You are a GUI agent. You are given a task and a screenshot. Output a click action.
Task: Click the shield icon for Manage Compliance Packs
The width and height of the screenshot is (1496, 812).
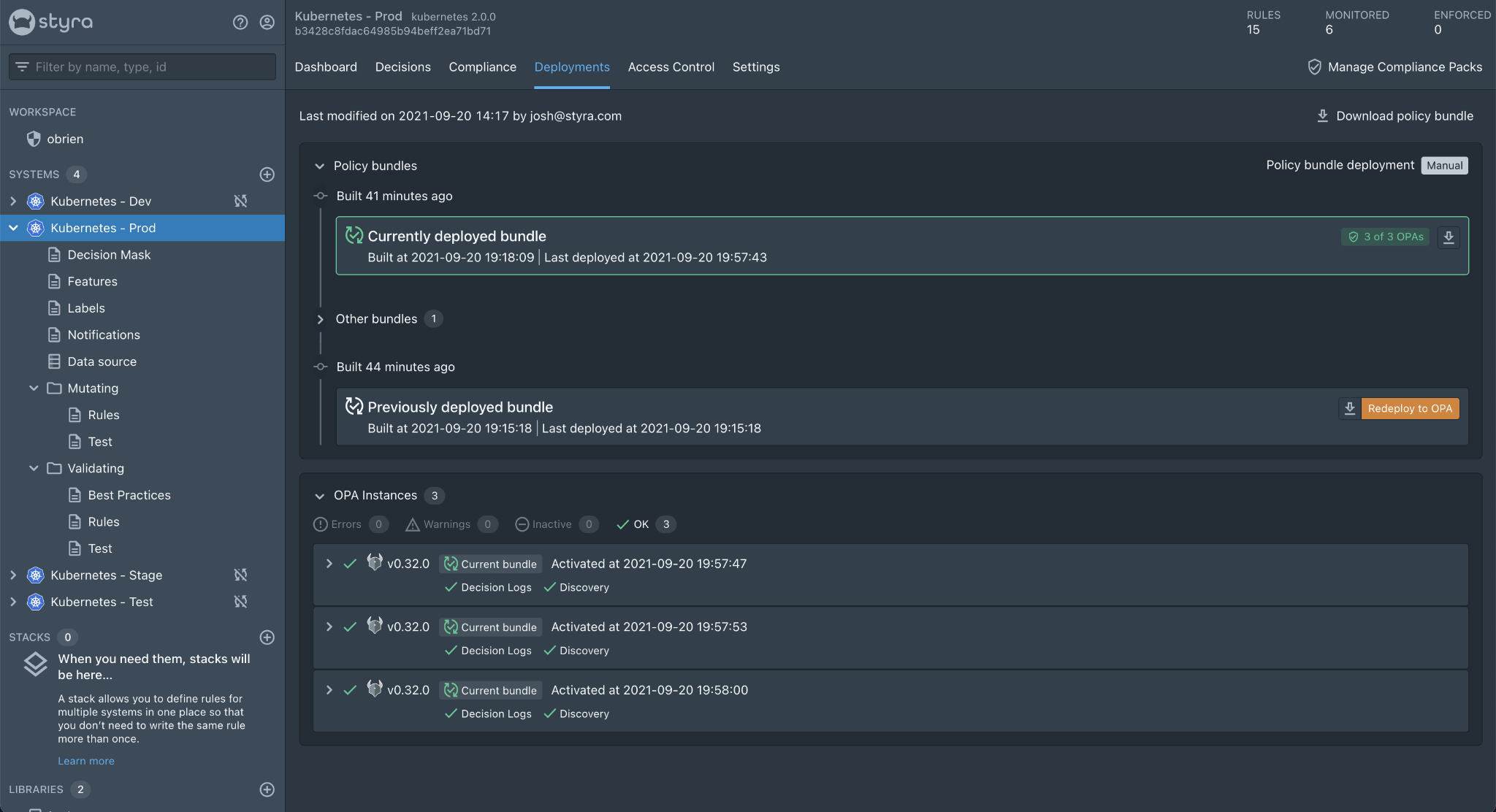pos(1314,67)
